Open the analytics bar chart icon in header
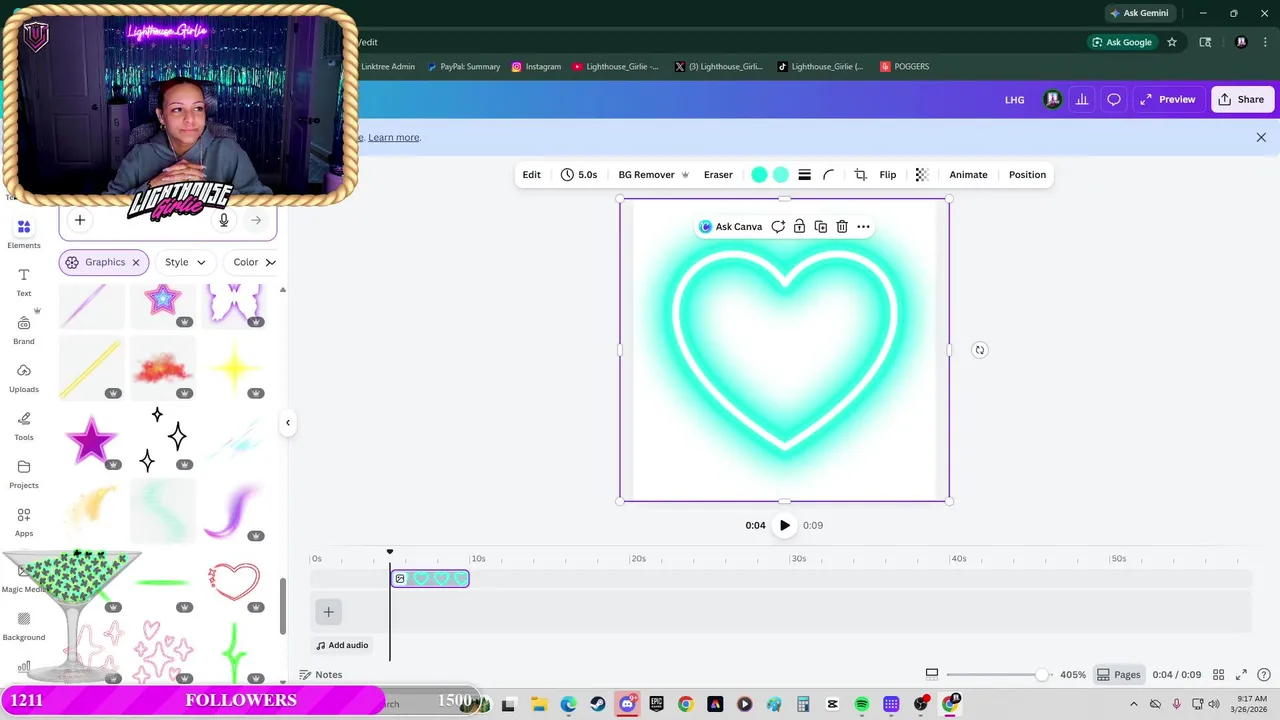Image resolution: width=1280 pixels, height=720 pixels. pos(1082,100)
